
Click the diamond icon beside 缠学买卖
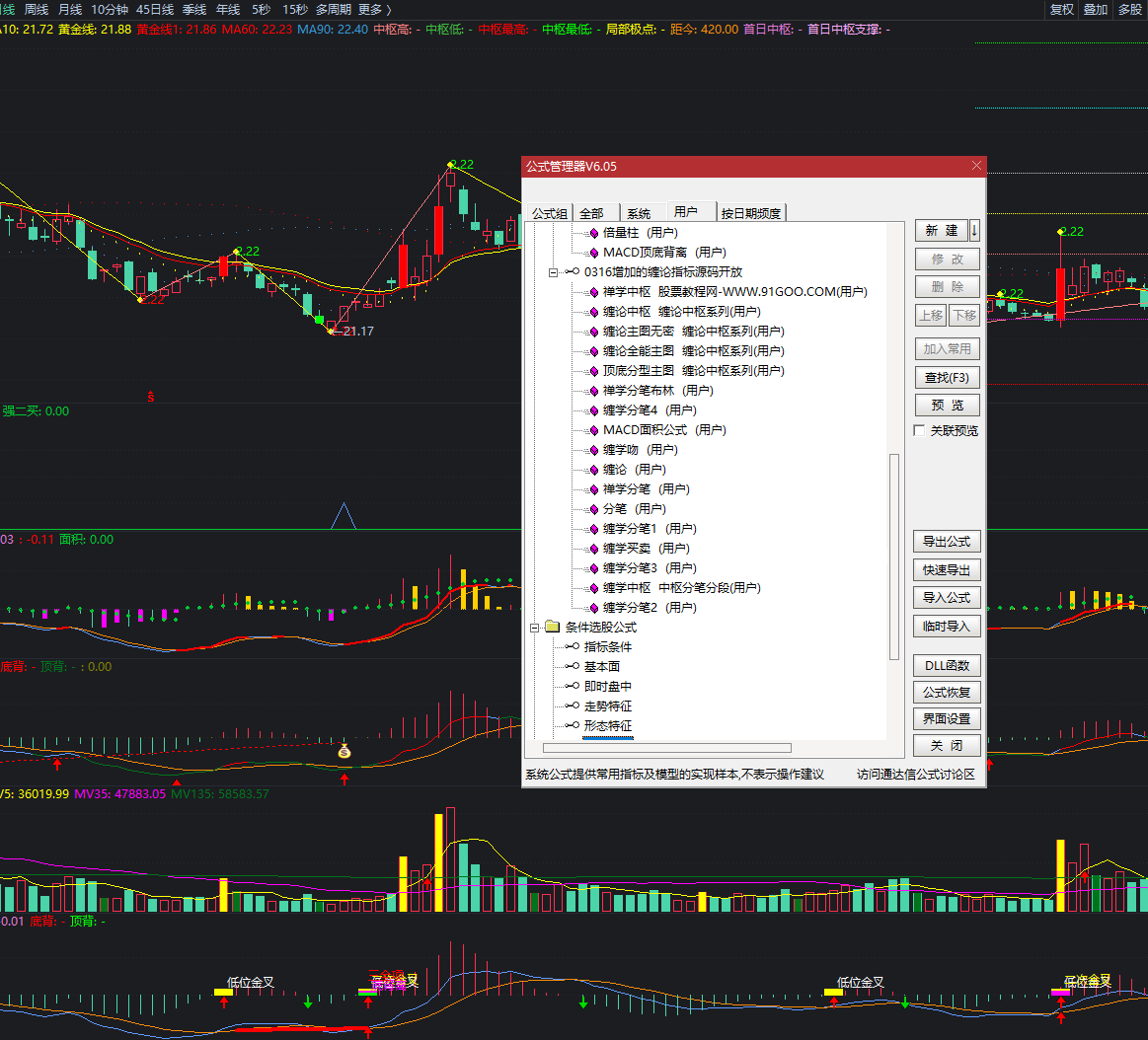[594, 549]
